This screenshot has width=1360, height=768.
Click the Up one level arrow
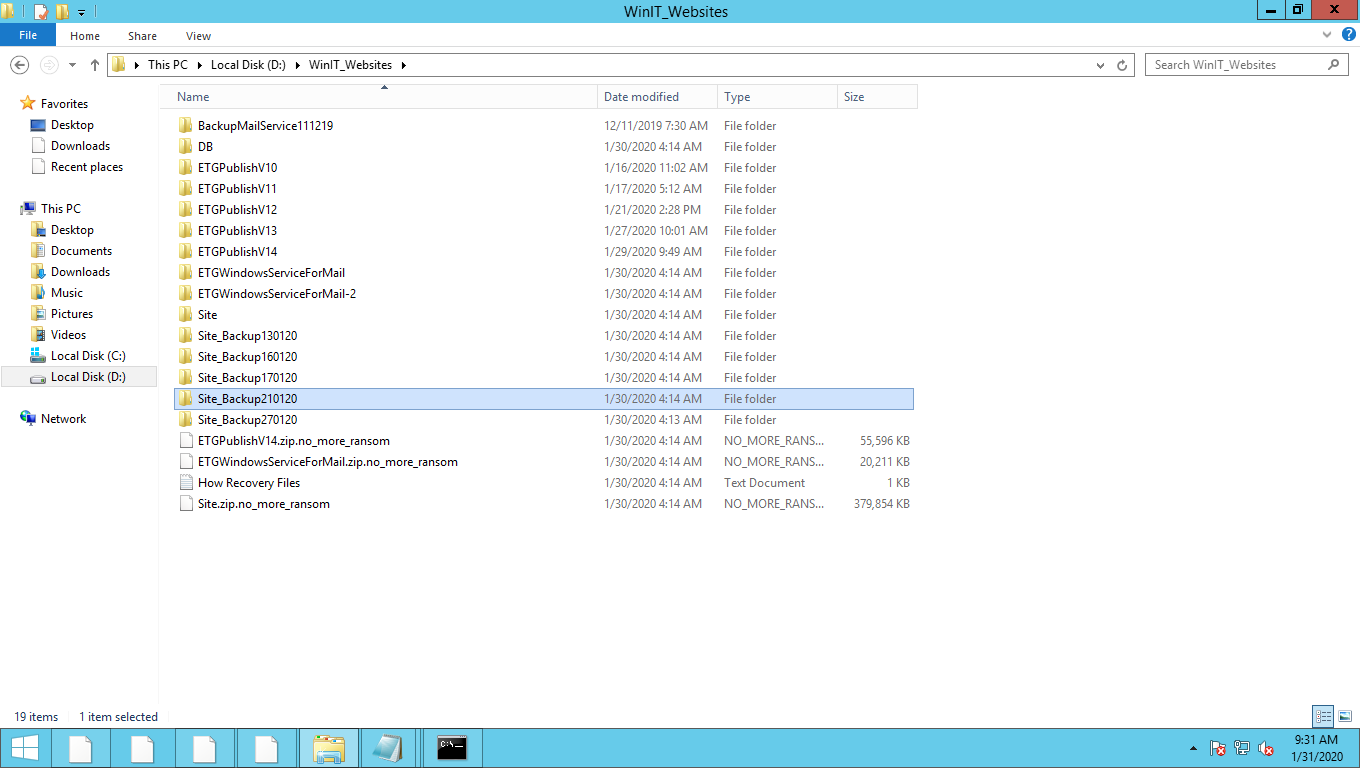pos(95,65)
